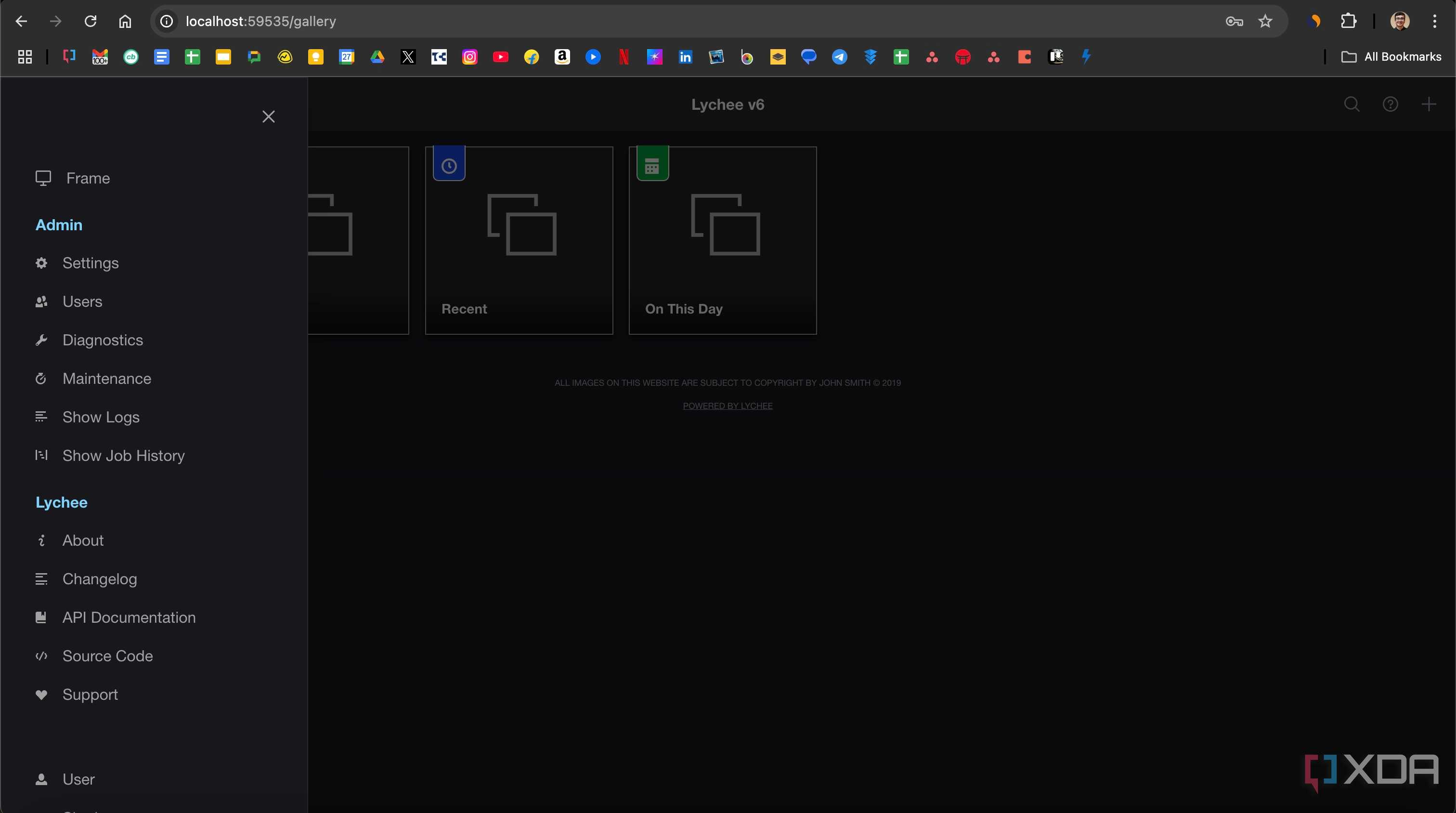
Task: Open the saved password key icon
Action: pos(1234,22)
